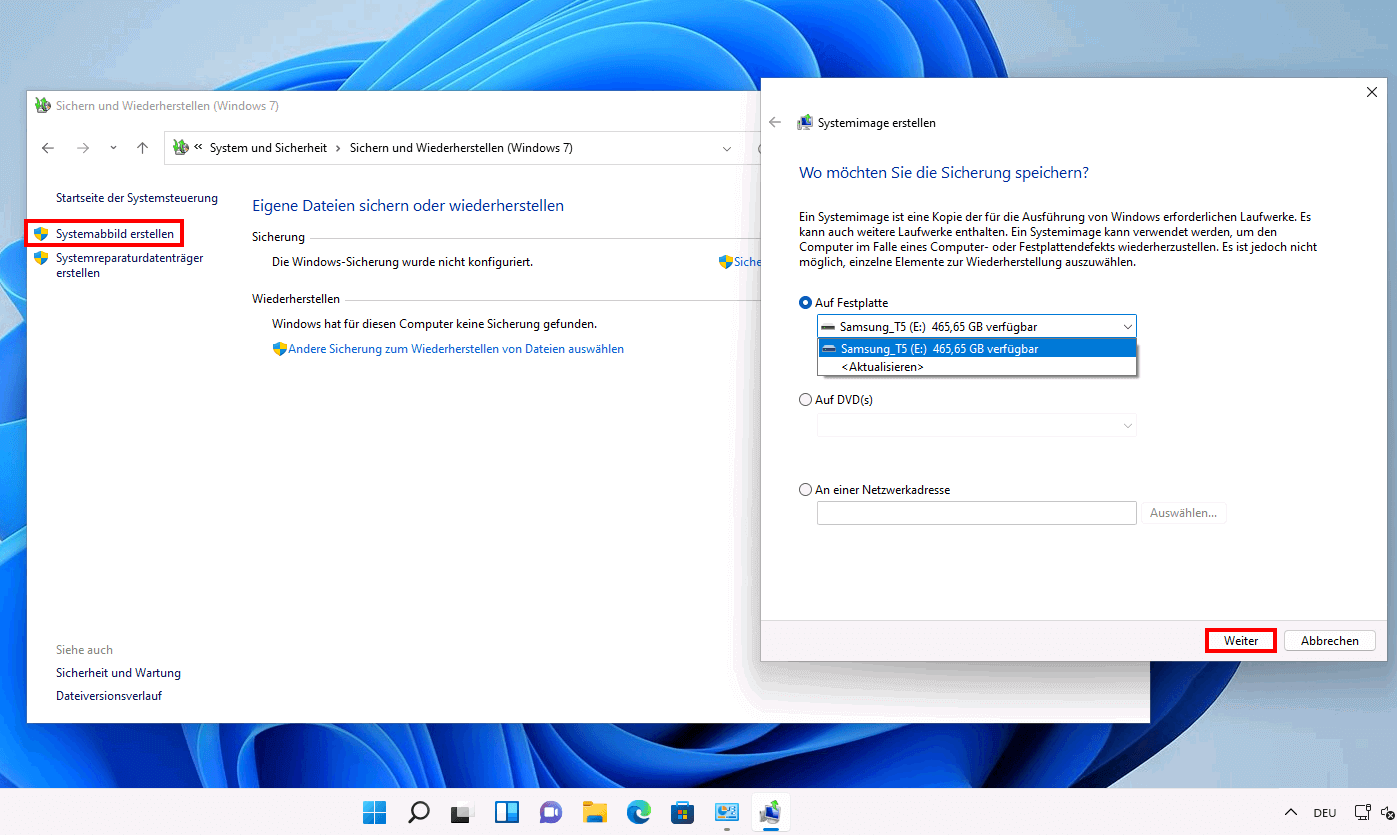Click the shield icon beside Systemabbild erstellen
The height and width of the screenshot is (835, 1397).
pyautogui.click(x=40, y=233)
